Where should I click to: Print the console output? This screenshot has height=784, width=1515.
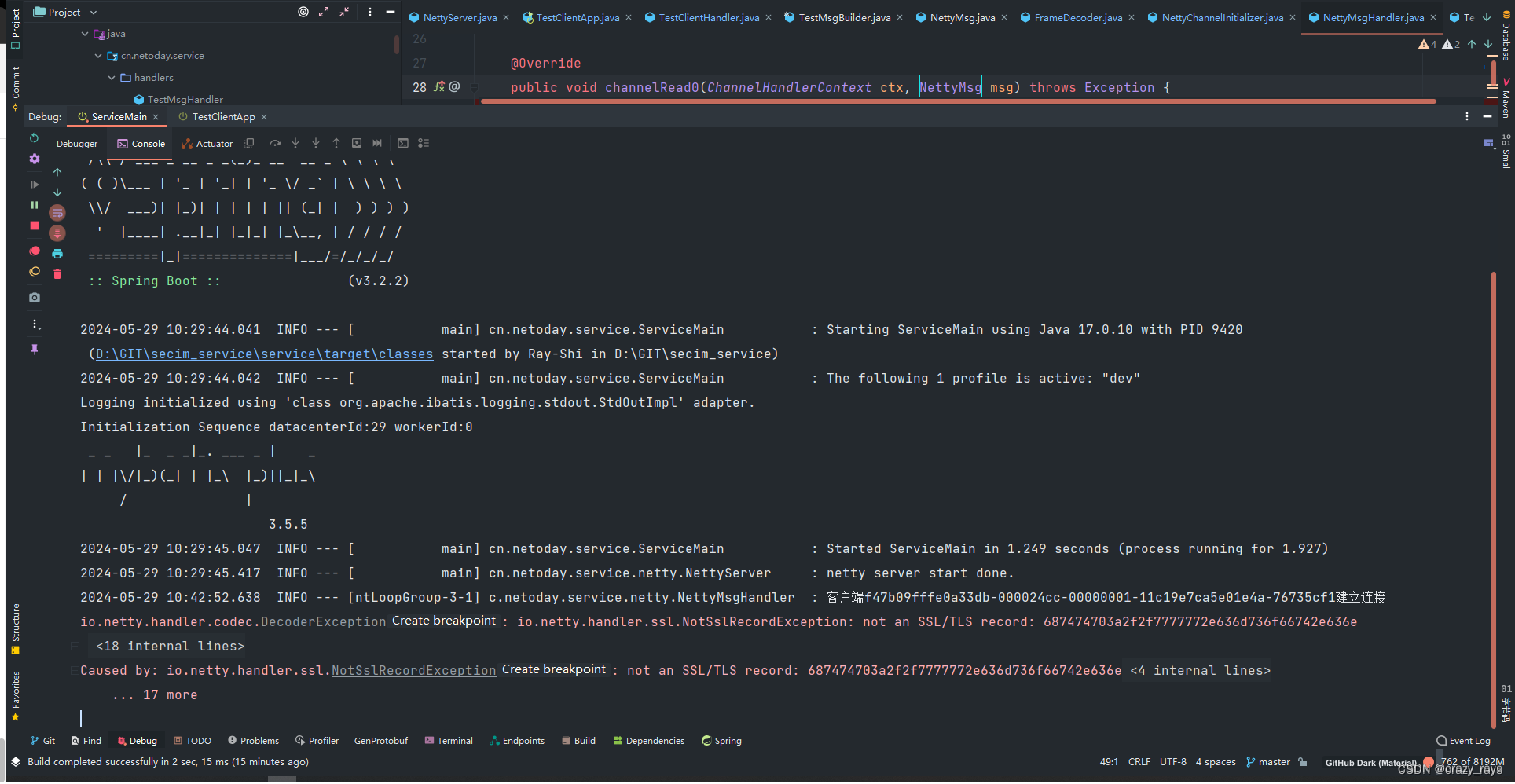click(x=57, y=254)
